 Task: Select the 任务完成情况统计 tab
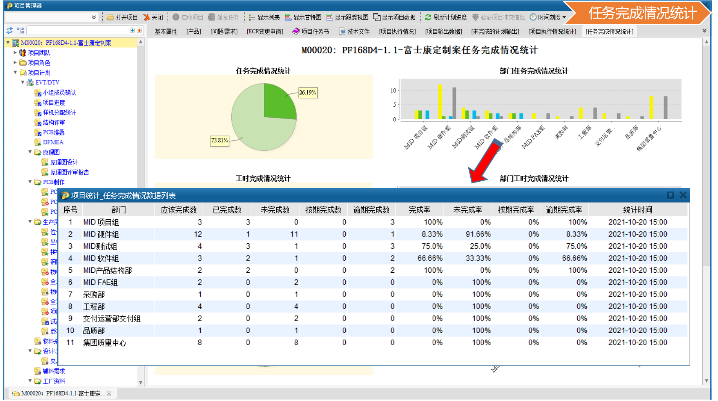609,32
